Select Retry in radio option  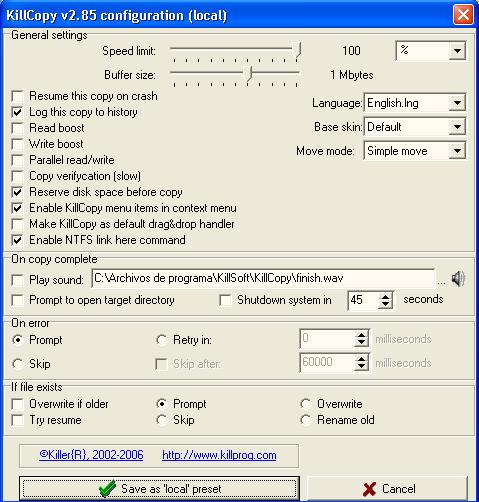pyautogui.click(x=162, y=340)
